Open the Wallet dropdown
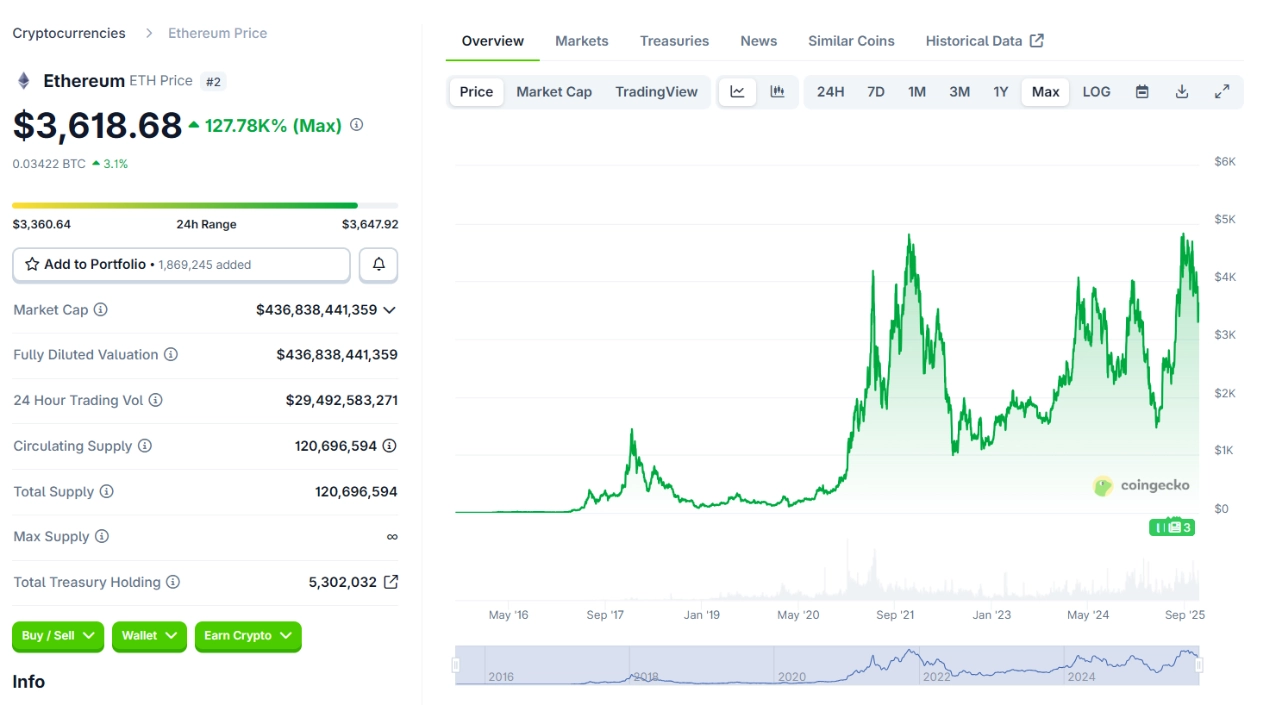Viewport: 1282px width, 705px height. click(148, 636)
